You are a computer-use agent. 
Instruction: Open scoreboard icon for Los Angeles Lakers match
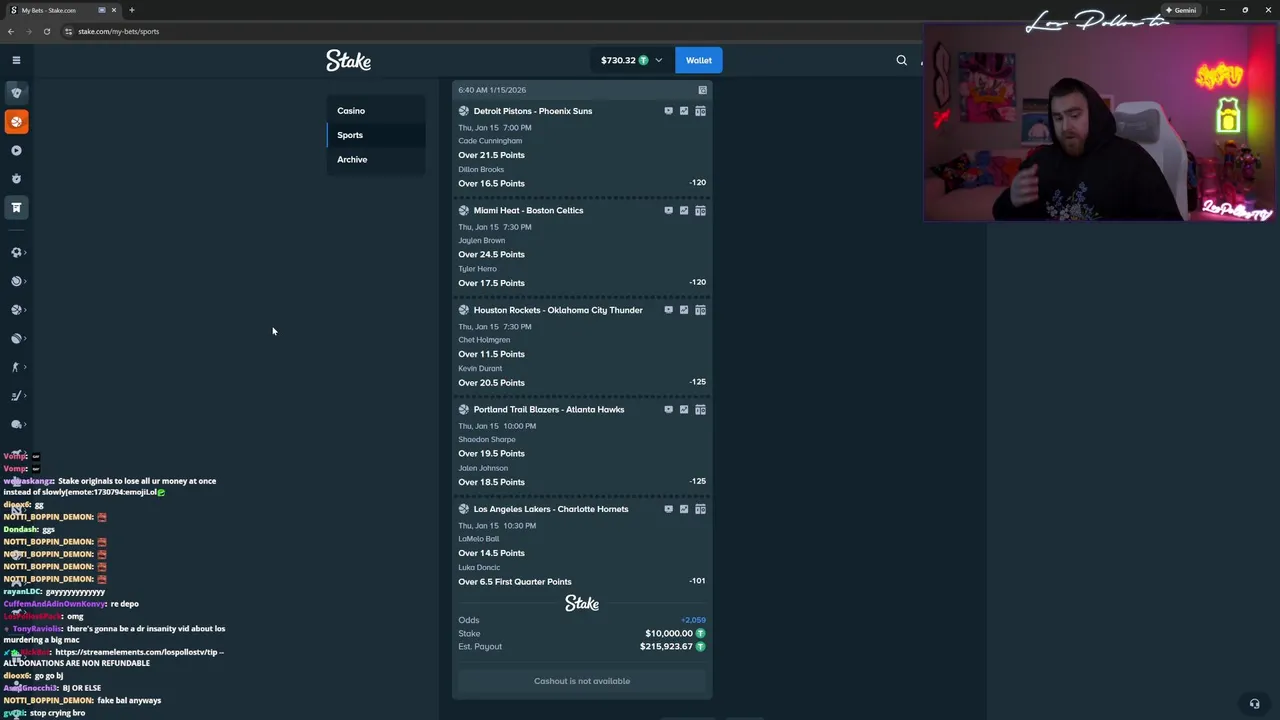pyautogui.click(x=700, y=509)
